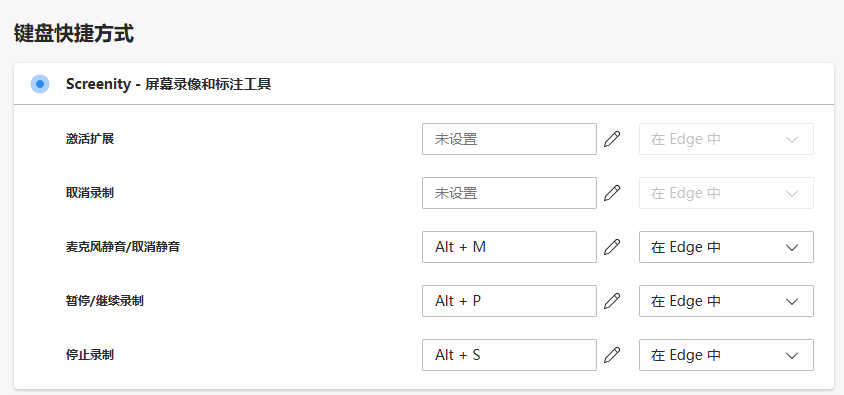Edit shortcut for 激活扩展 with pencil icon
This screenshot has height=395, width=844.
[612, 139]
